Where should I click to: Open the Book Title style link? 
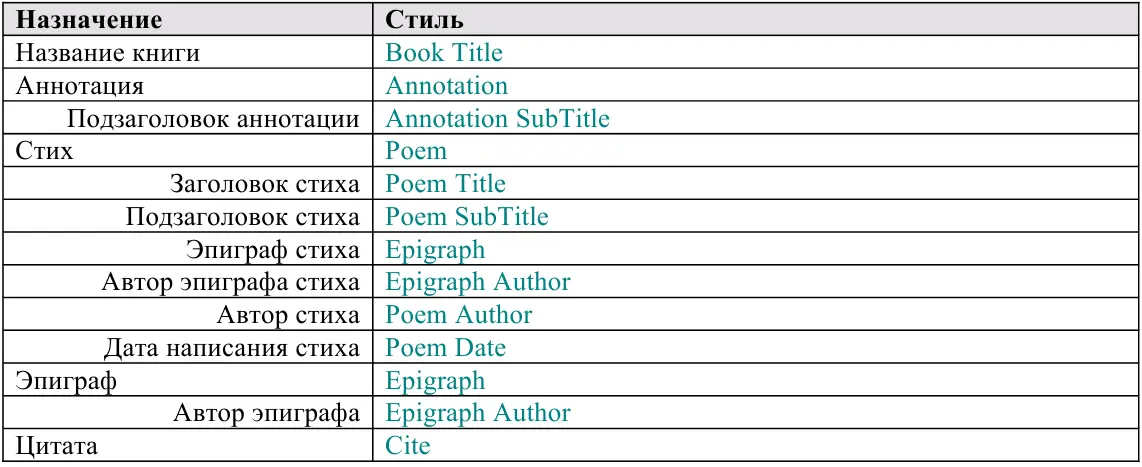(444, 53)
